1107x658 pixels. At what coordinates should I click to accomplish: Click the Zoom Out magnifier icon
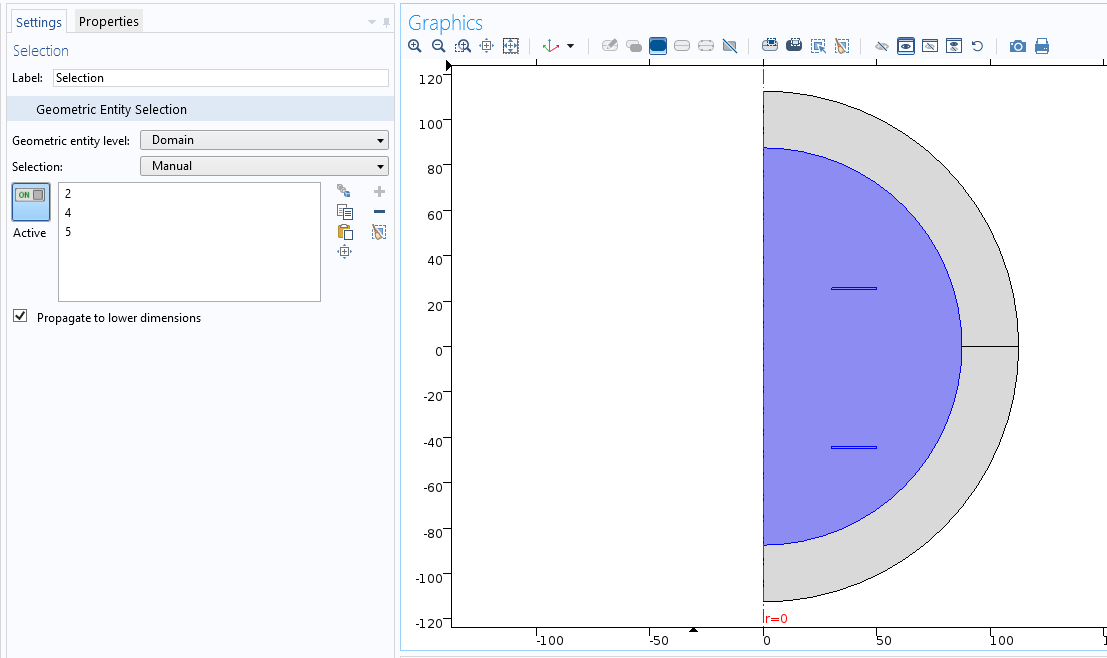(439, 46)
